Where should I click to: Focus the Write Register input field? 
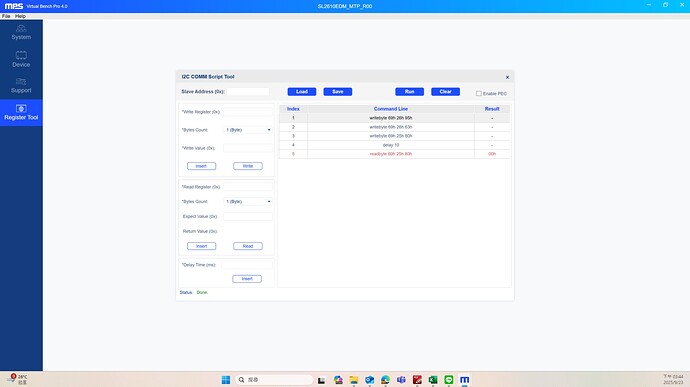[248, 112]
